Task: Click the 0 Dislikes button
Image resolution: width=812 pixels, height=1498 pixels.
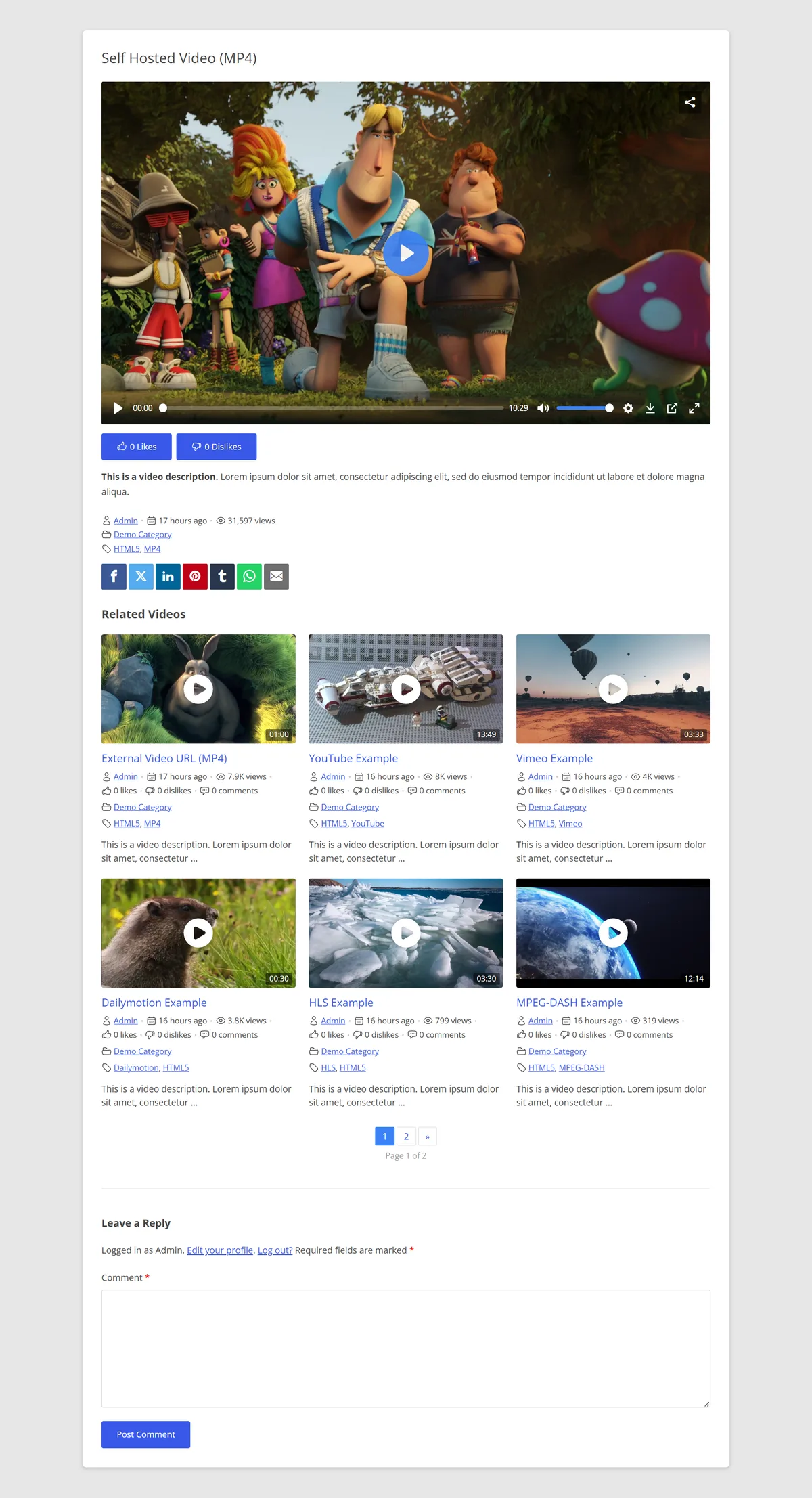Action: (217, 447)
